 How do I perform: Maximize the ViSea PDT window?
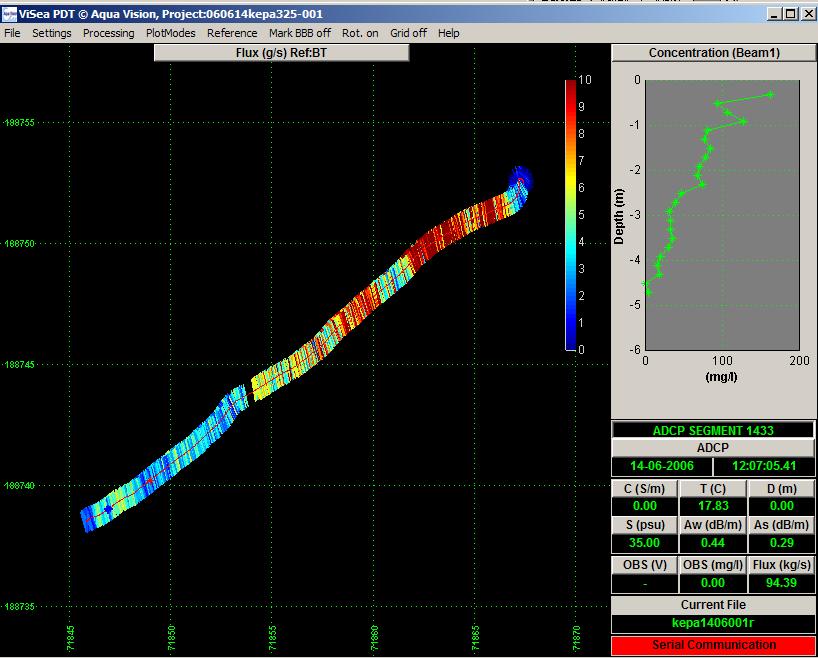[791, 14]
